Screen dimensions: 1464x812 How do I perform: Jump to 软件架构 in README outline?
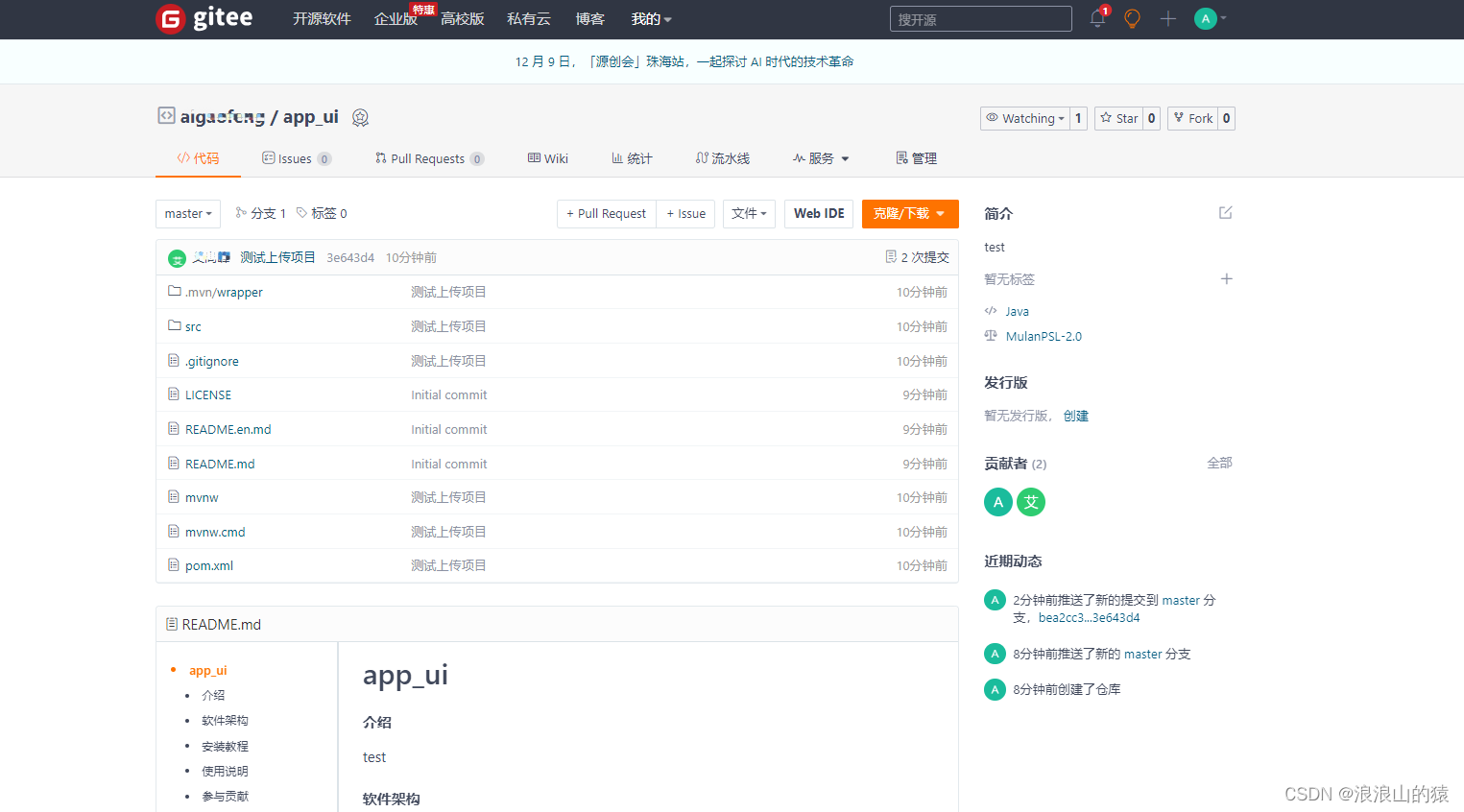coord(225,720)
